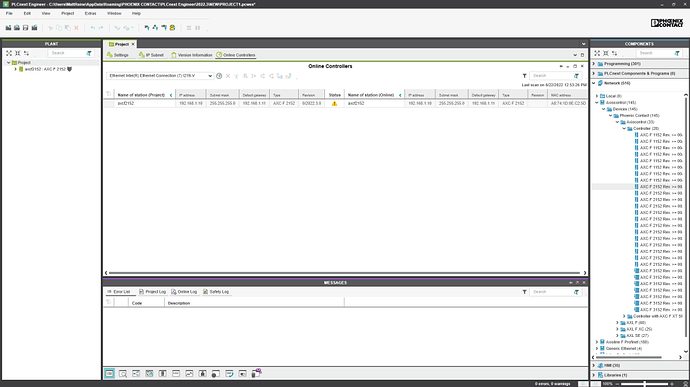Click the Plant panel collapse-all icon
The height and width of the screenshot is (387, 690).
[x=18, y=53]
